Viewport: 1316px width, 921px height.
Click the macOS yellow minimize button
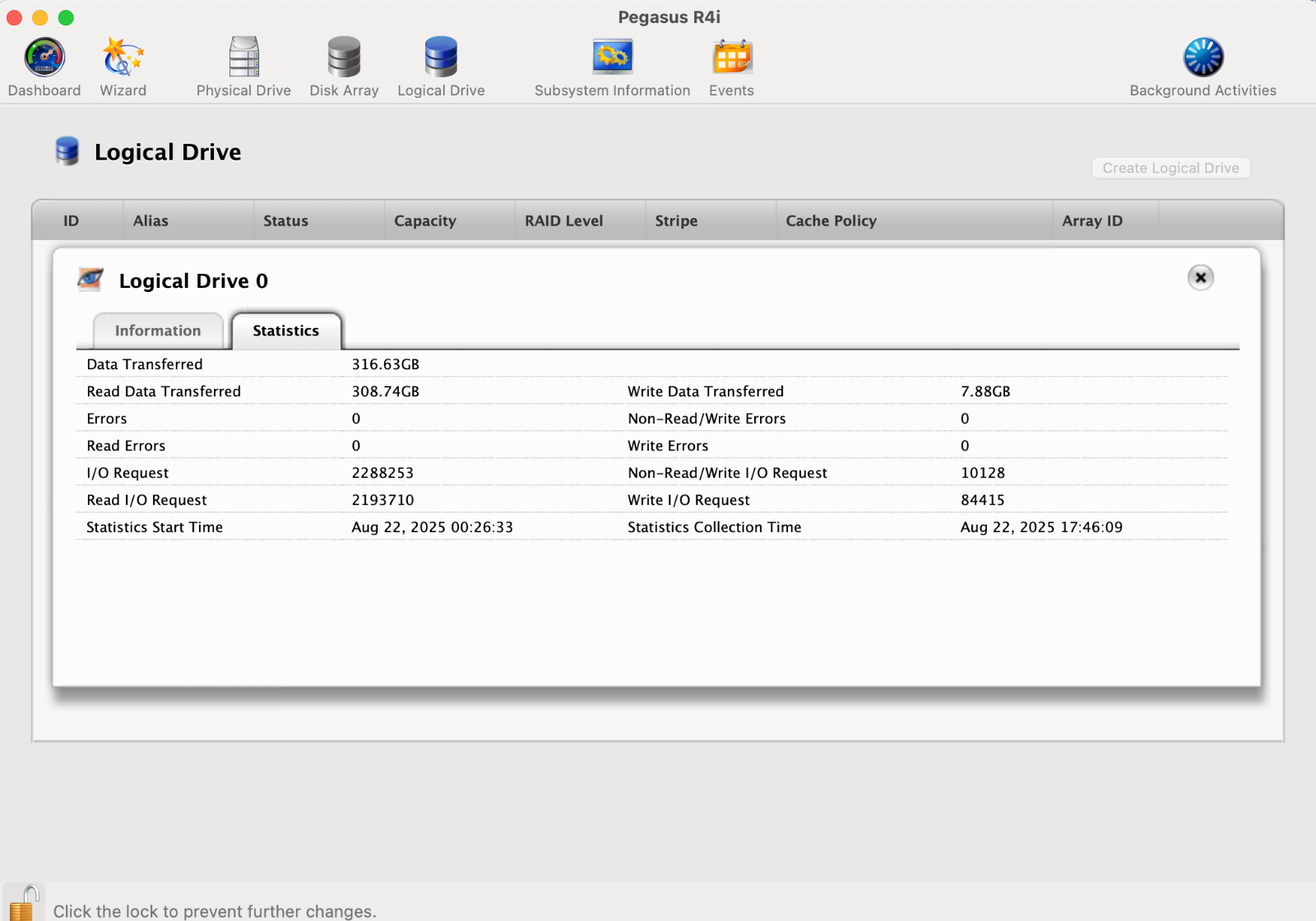40,17
